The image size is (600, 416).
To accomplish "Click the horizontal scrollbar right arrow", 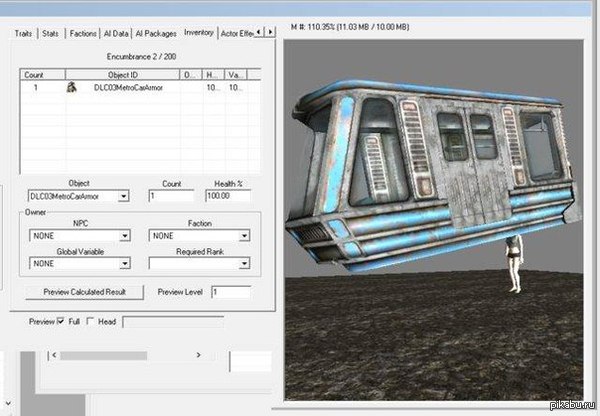I will pyautogui.click(x=198, y=355).
